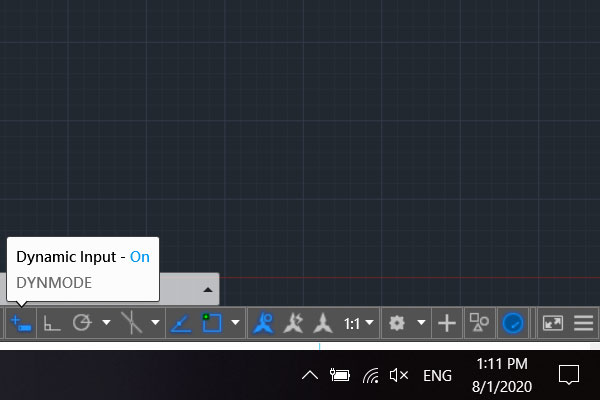600x400 pixels.
Task: Open workspace switching dropdown arrow
Action: (421, 323)
